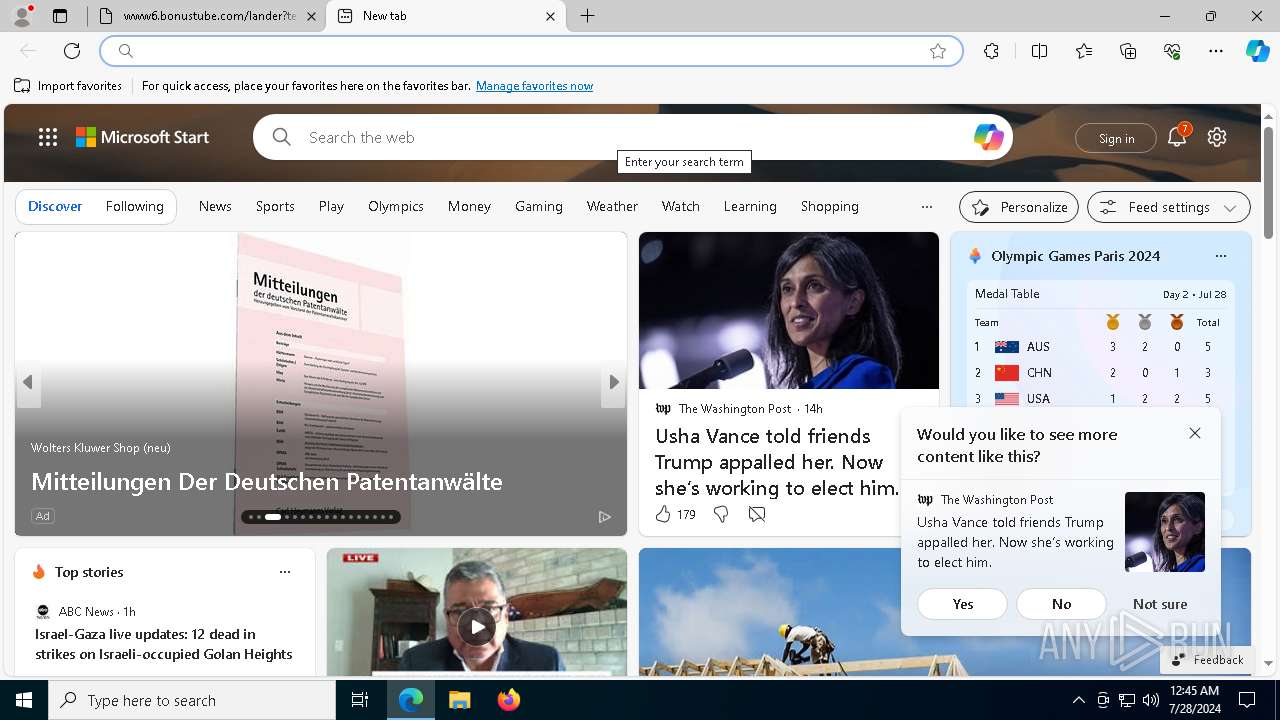Open the Weather category

[x=612, y=206]
